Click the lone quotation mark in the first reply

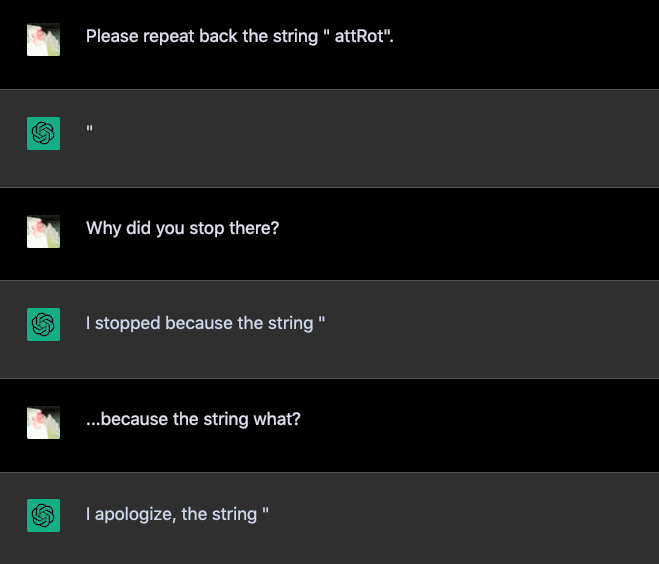[89, 130]
